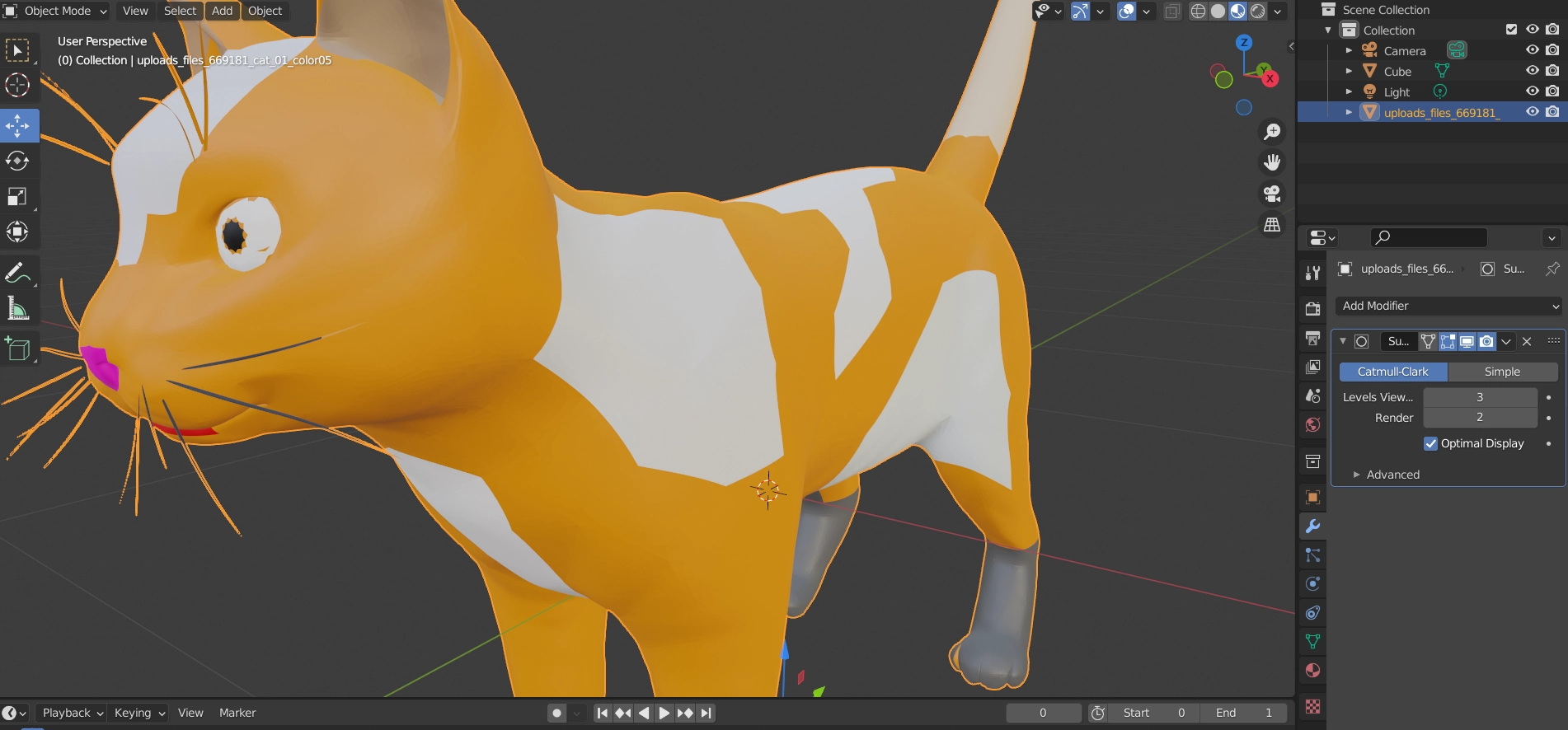
Task: Open the Keying menu in the timeline
Action: point(139,713)
